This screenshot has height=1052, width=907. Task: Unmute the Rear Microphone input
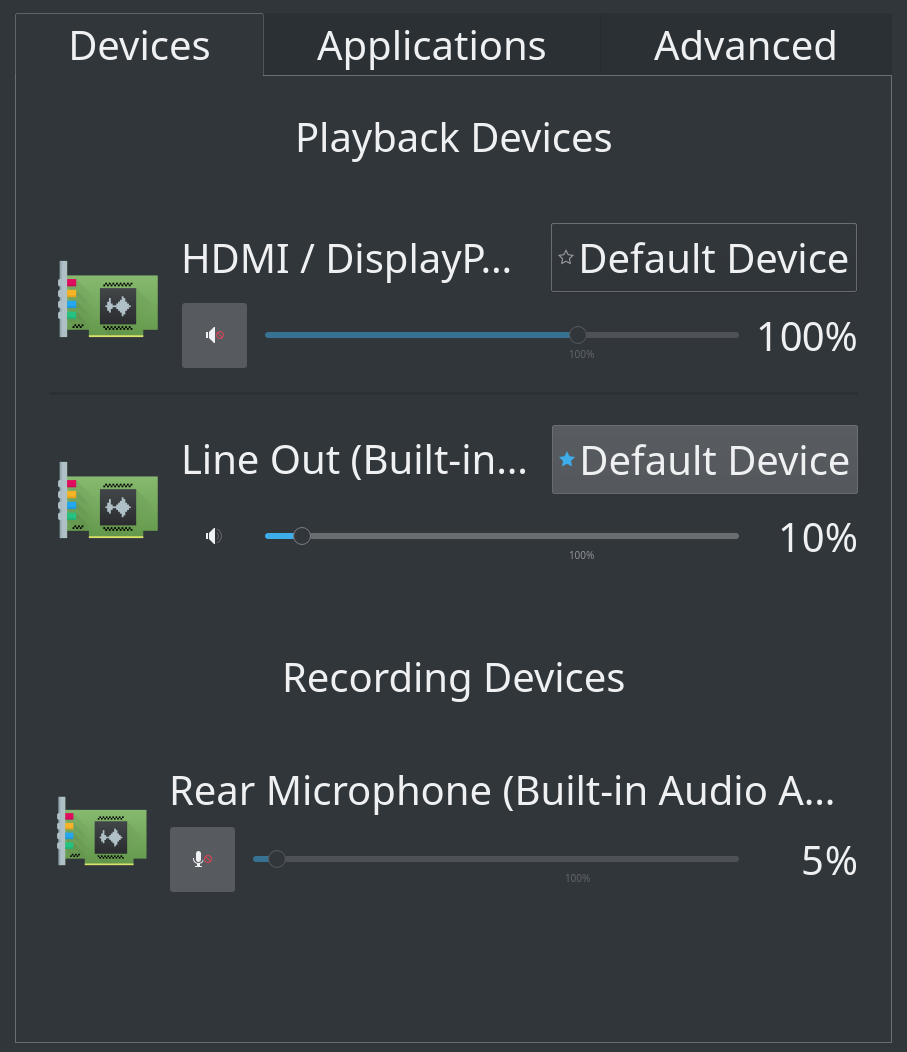203,859
